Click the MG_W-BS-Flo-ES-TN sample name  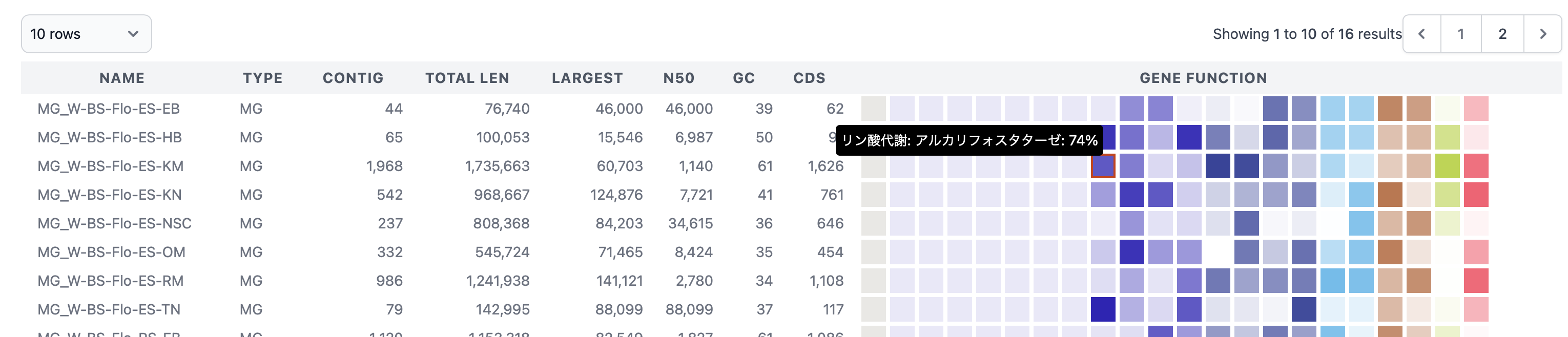click(109, 310)
